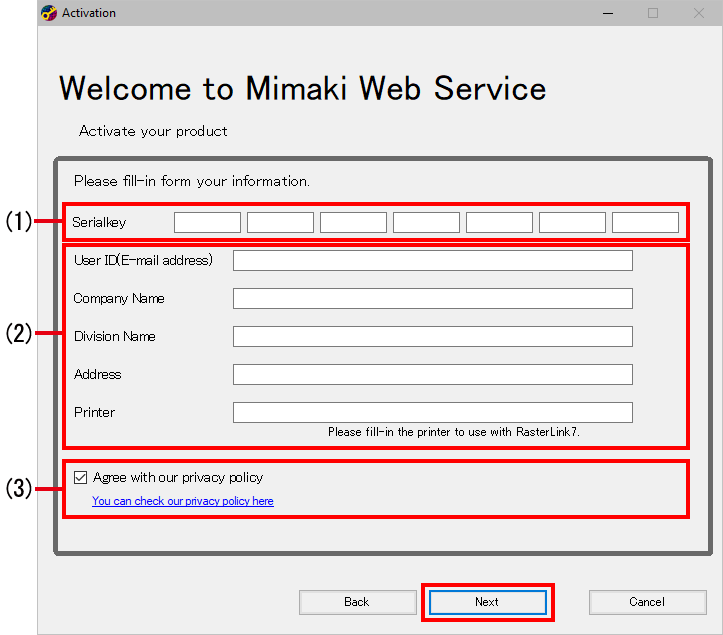Focus the Address field
Screen dimensions: 723x635
(433, 374)
